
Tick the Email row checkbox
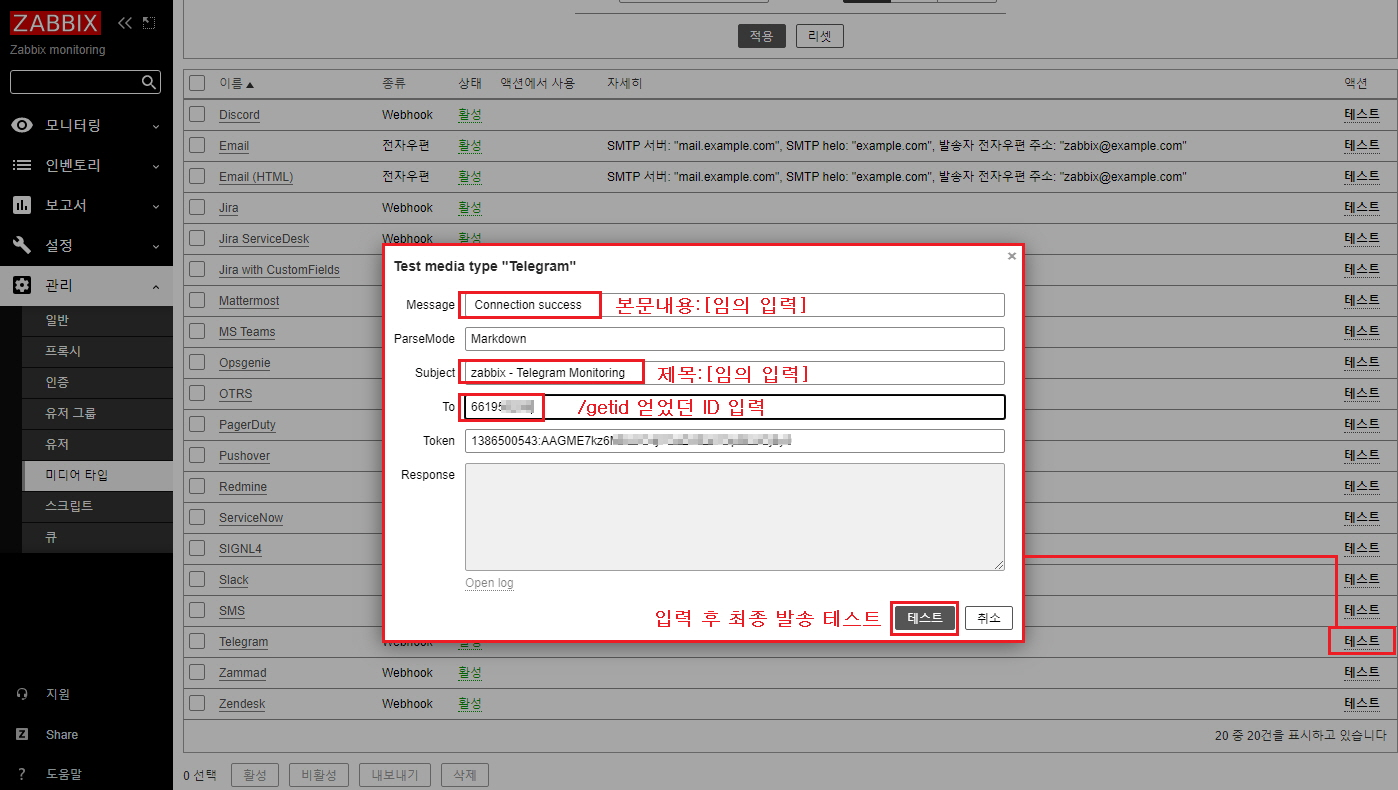197,145
